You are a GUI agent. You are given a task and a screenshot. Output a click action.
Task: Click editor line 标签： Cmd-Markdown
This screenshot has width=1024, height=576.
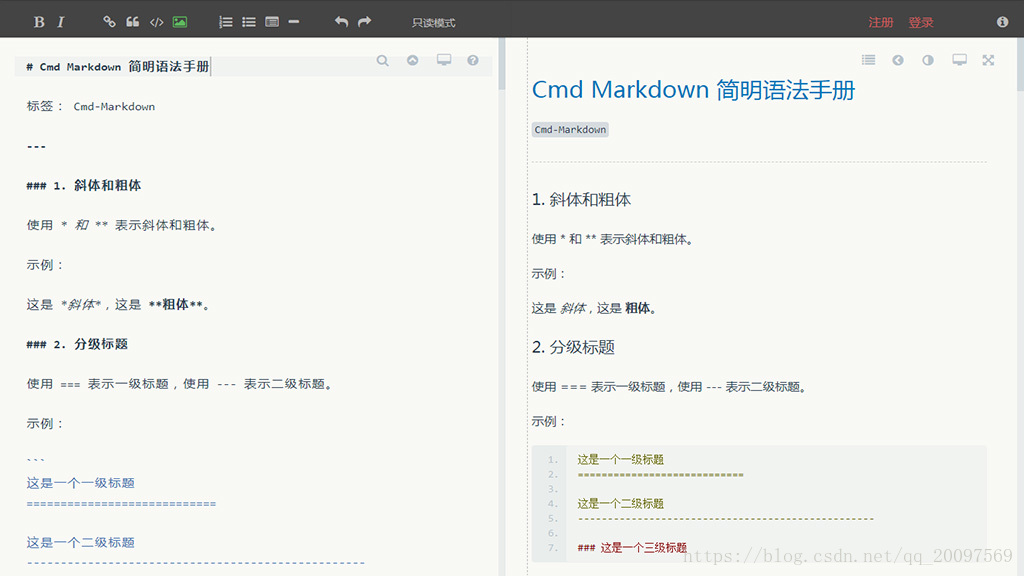[91, 106]
